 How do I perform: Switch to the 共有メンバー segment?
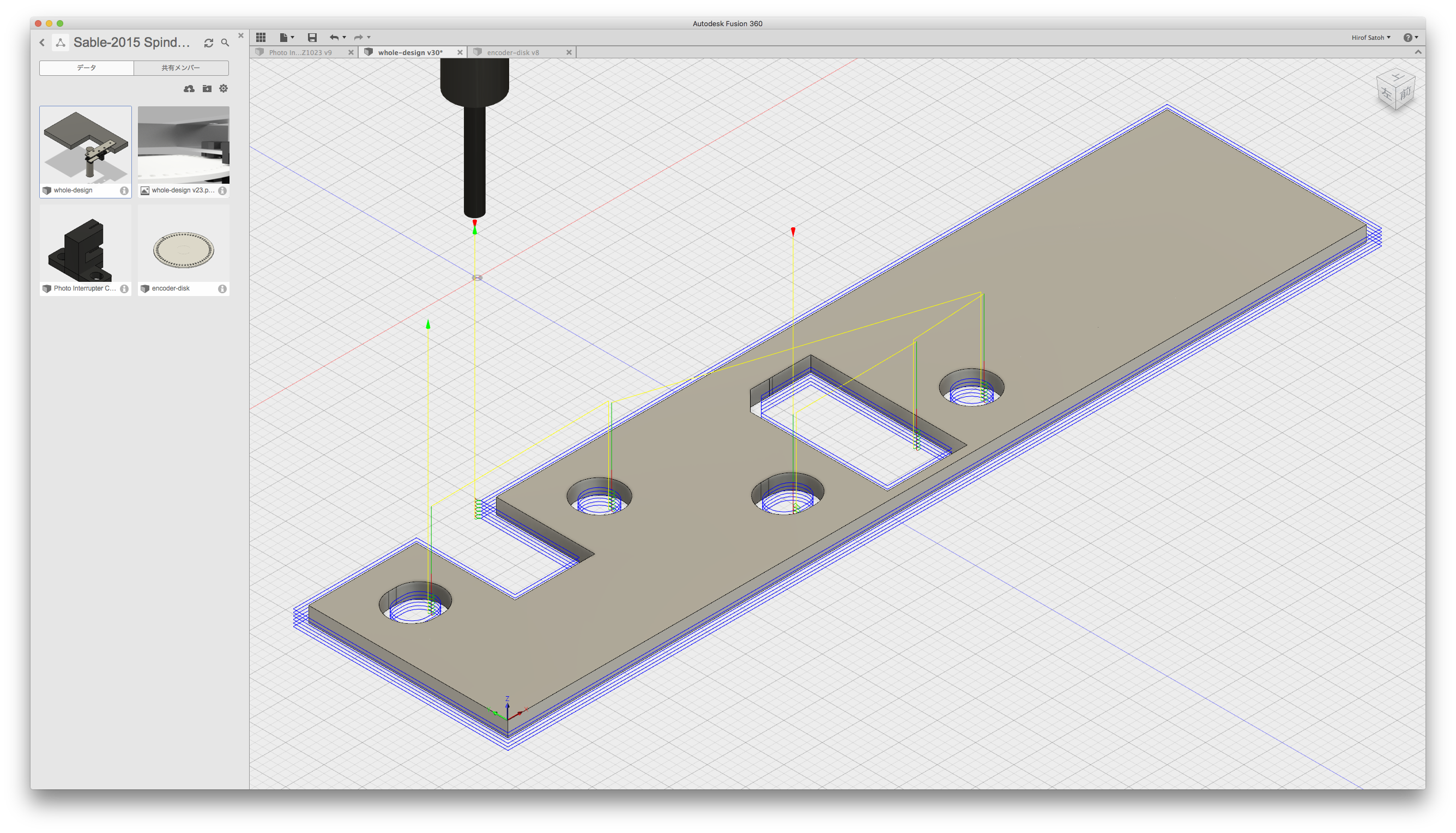click(181, 68)
